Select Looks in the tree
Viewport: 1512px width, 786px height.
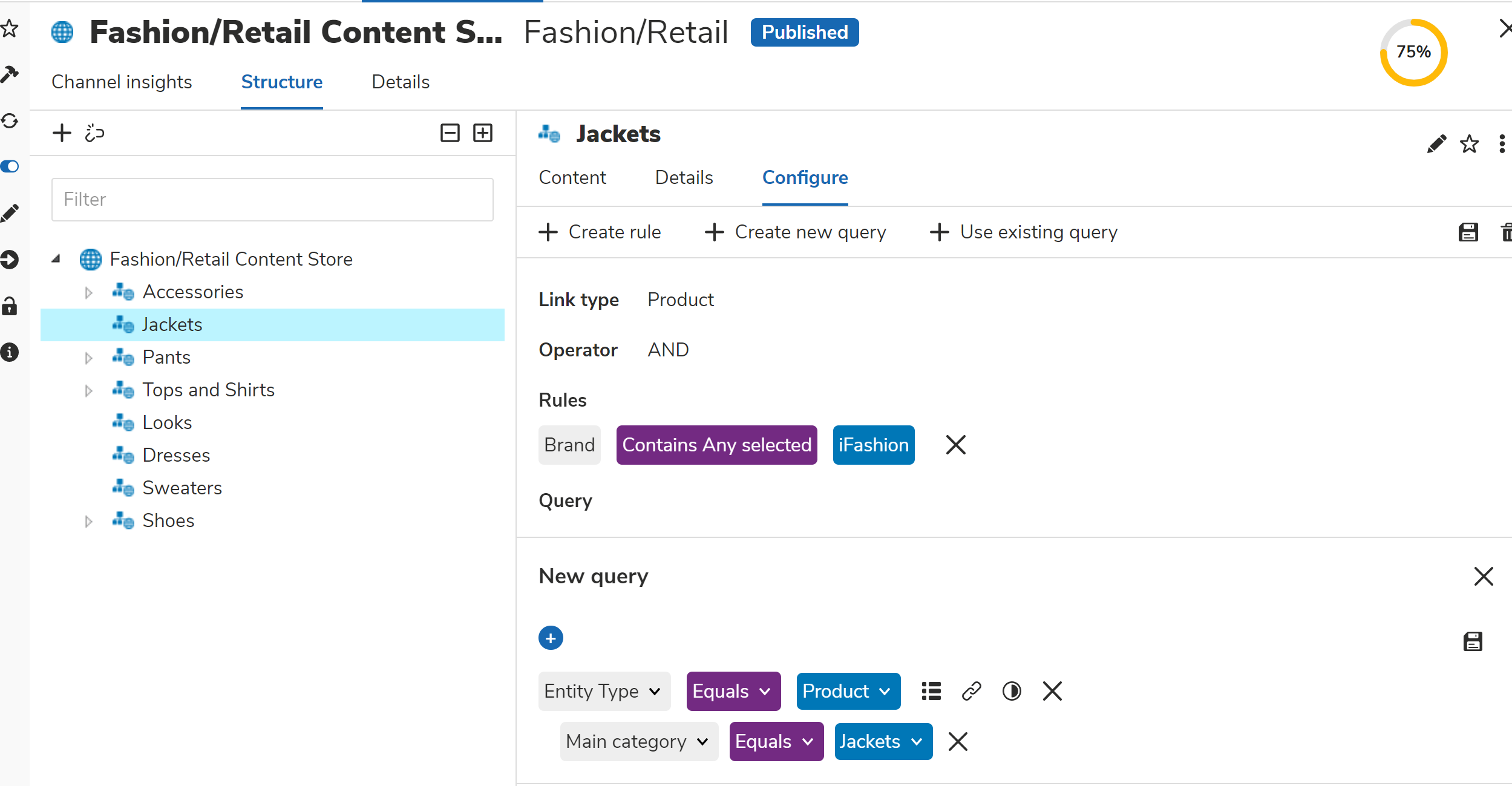click(167, 422)
